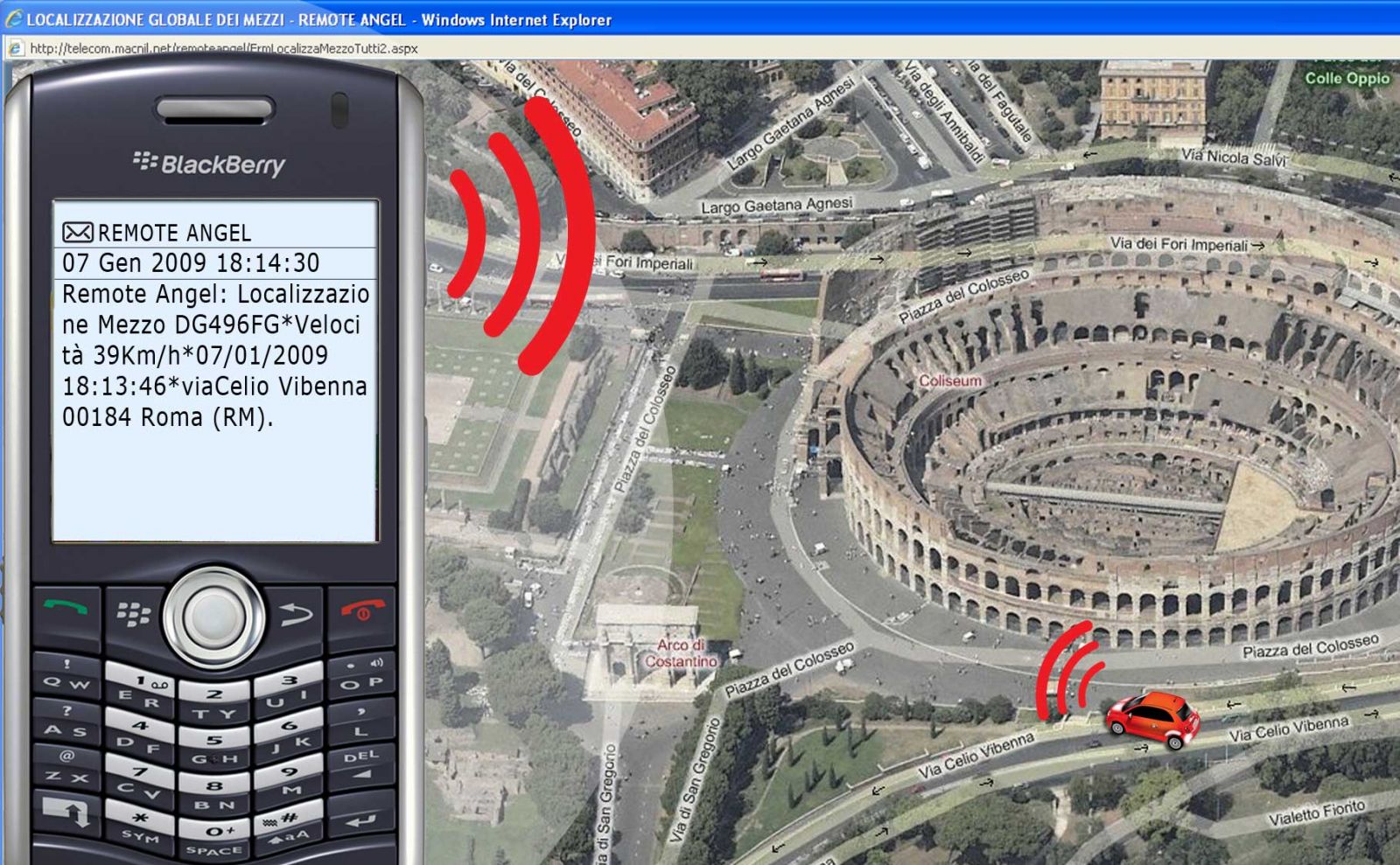The image size is (1400, 865).
Task: Tap the BlackBerry menu key
Action: [x=134, y=613]
